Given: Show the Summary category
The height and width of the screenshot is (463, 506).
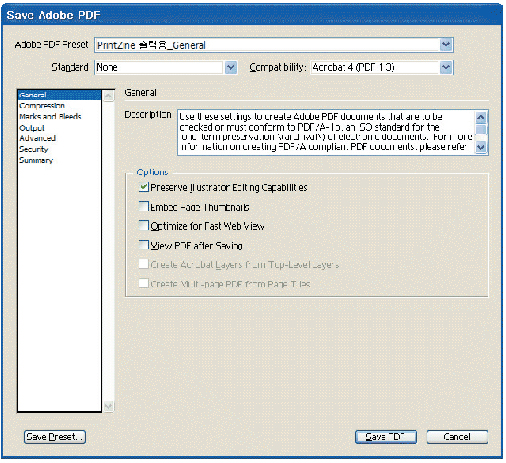Looking at the screenshot, I should click(36, 160).
